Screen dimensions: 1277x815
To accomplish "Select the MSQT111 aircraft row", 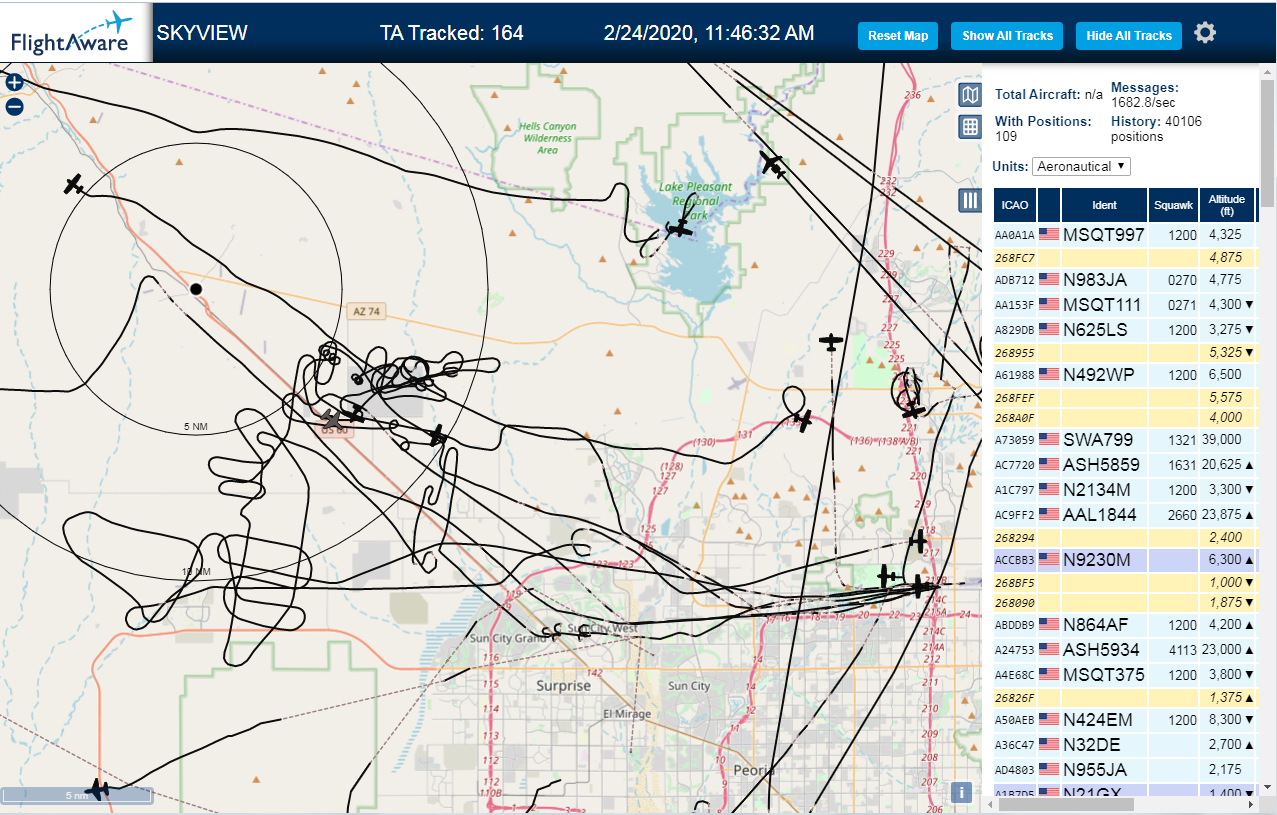I will 1125,304.
